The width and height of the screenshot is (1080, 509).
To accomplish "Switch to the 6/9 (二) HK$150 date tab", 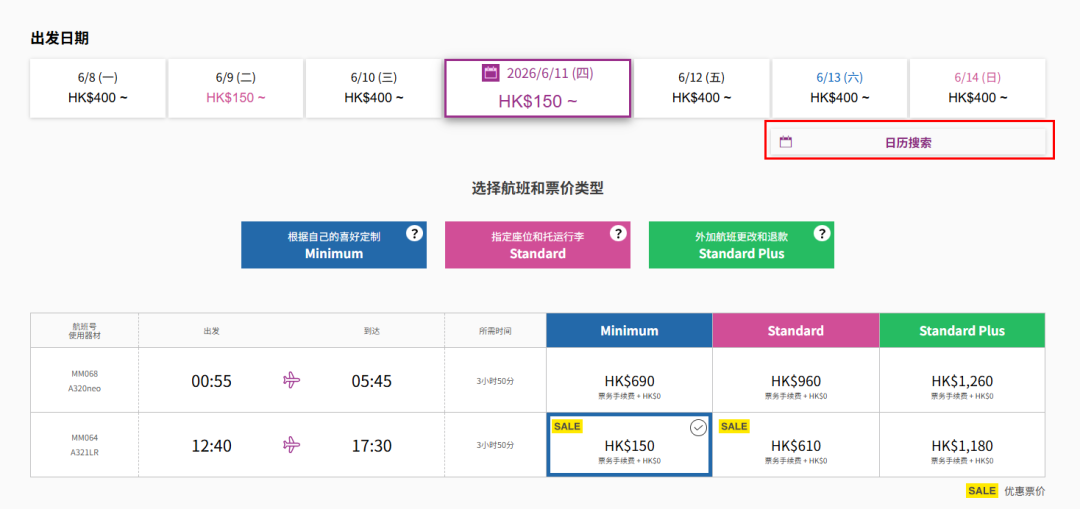I will 236,88.
